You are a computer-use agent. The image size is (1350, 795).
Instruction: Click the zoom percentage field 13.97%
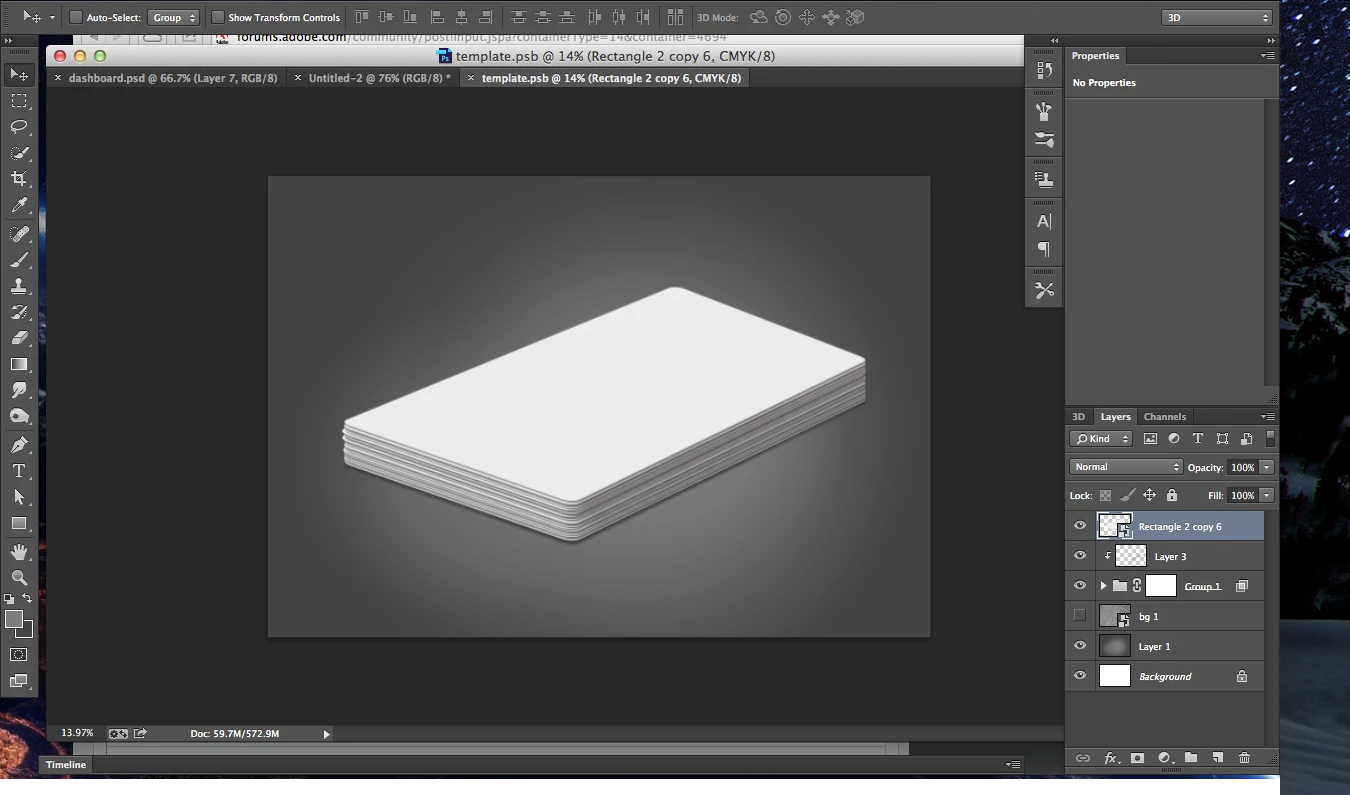pyautogui.click(x=77, y=734)
